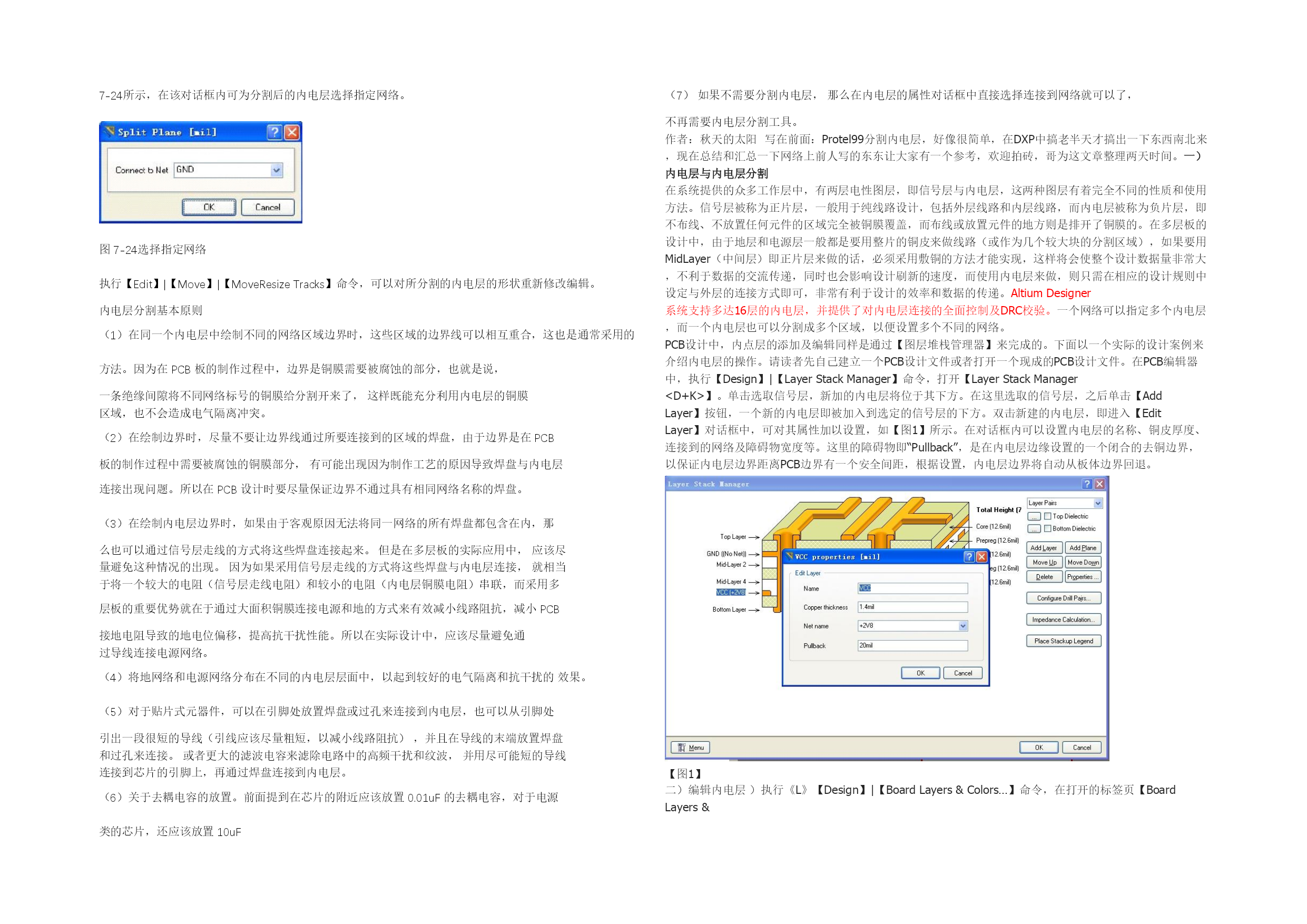Viewport: 1307px width, 924px height.
Task: Click the Add Layer button
Action: coord(1044,548)
